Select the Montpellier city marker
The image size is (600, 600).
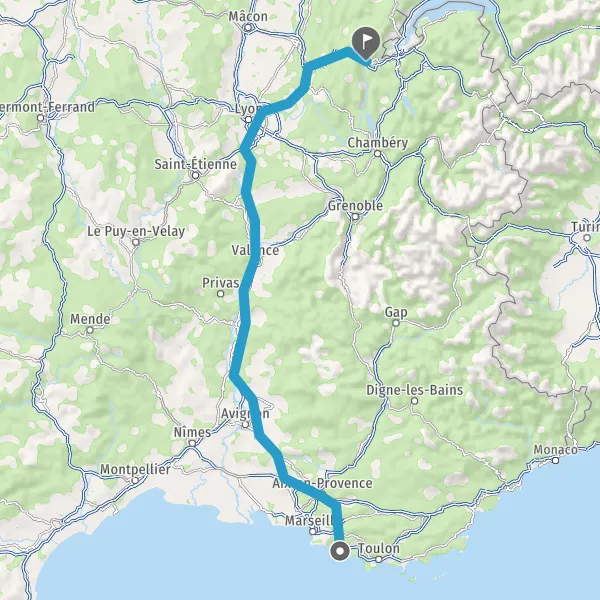point(135,480)
